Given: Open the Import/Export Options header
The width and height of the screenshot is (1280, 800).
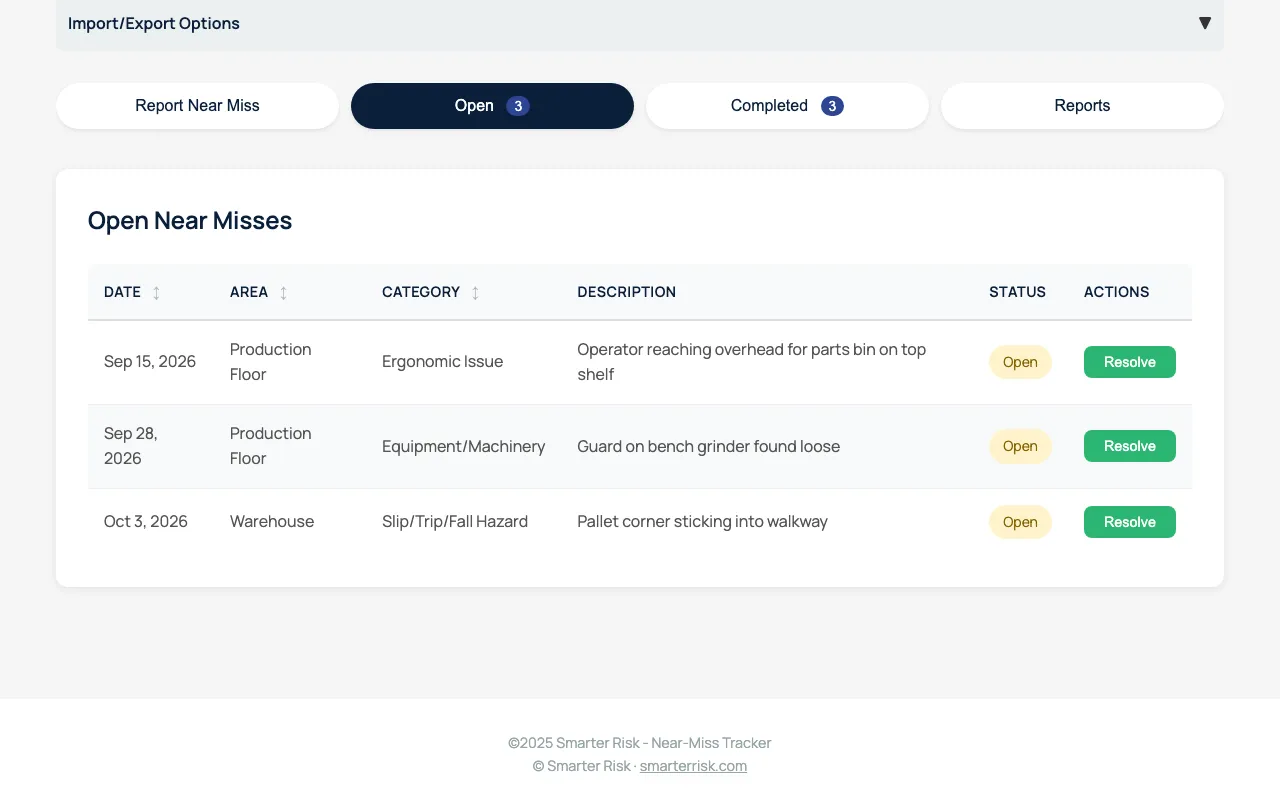Looking at the screenshot, I should 640,24.
